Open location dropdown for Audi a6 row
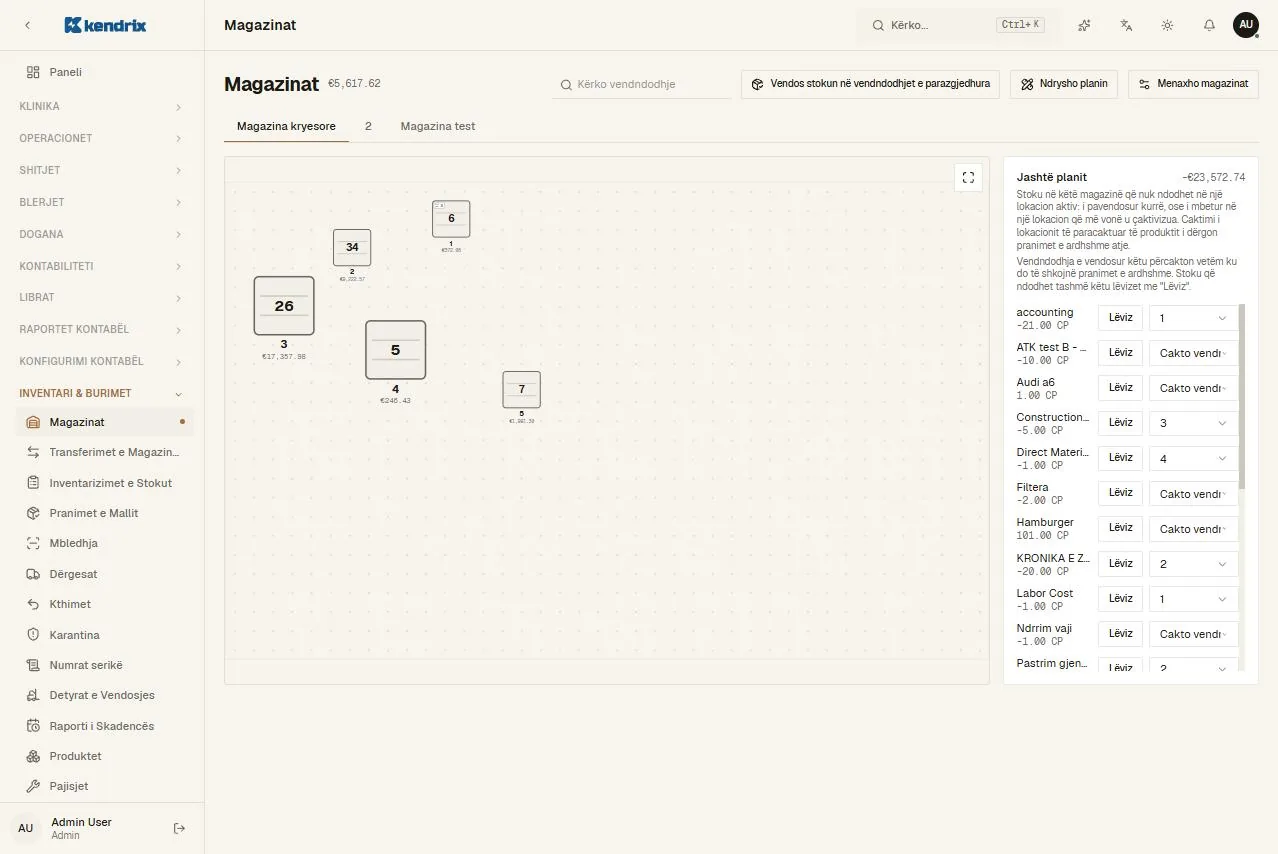Viewport: 1278px width, 854px height. [x=1193, y=388]
